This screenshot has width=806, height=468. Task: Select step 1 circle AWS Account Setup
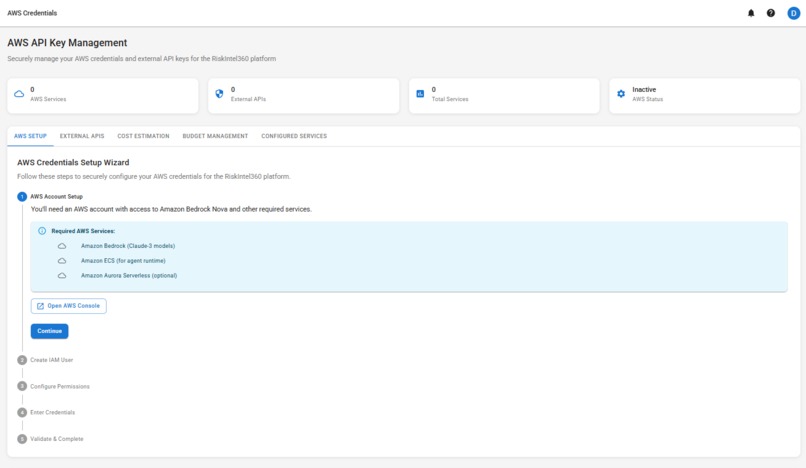(x=22, y=196)
